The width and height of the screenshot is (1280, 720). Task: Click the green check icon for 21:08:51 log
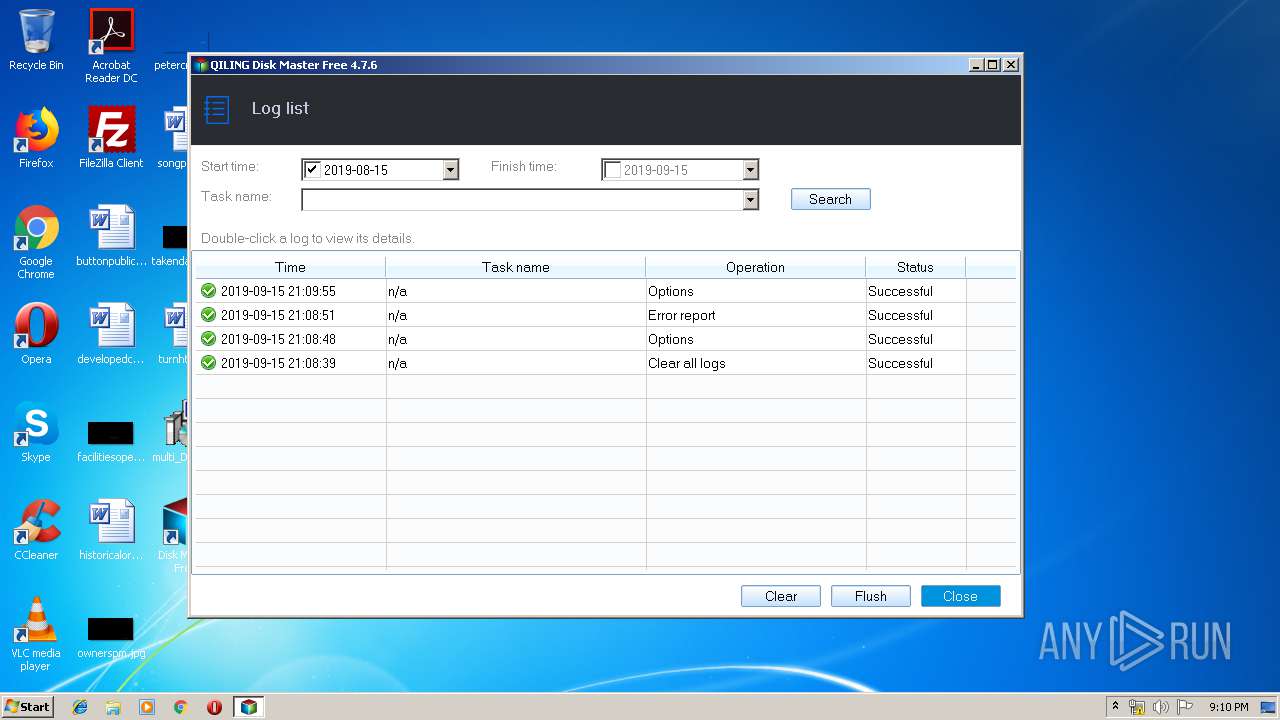[208, 315]
